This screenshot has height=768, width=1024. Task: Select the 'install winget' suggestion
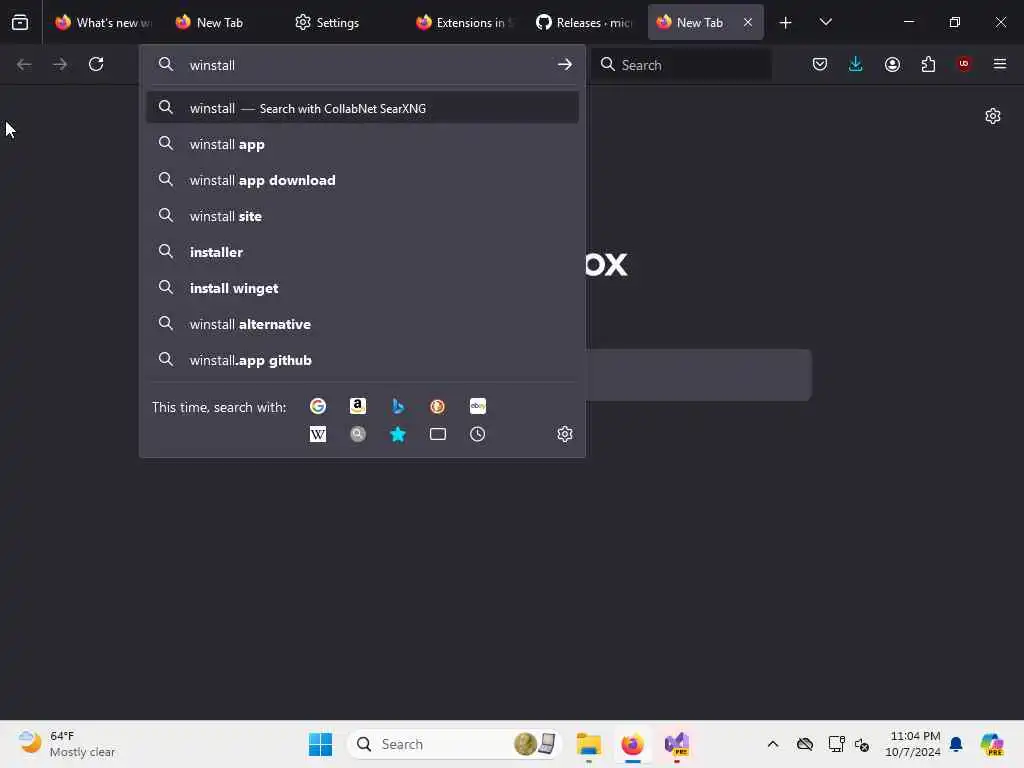(x=362, y=288)
